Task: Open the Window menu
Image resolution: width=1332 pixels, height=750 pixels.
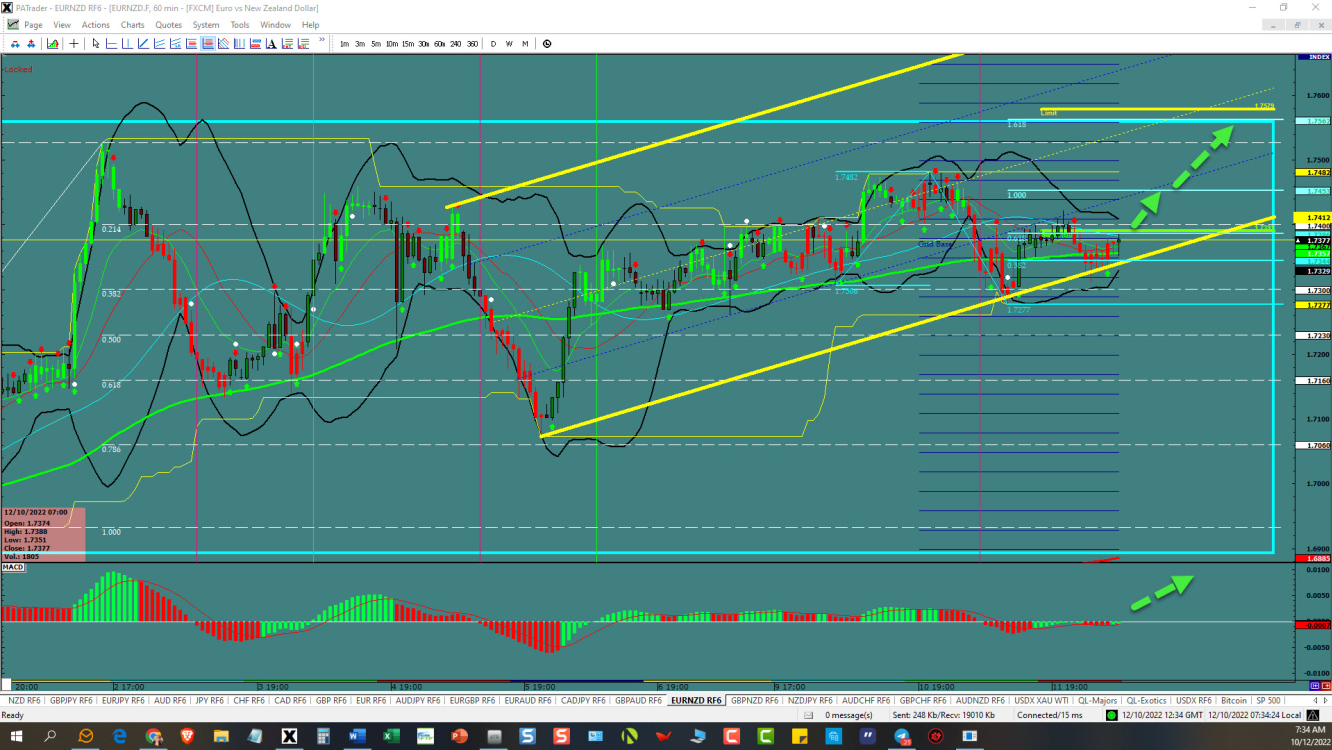Action: (x=276, y=25)
